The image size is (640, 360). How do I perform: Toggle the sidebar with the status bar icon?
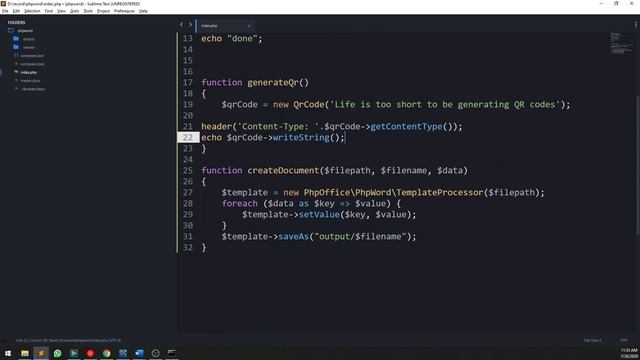pos(4,340)
